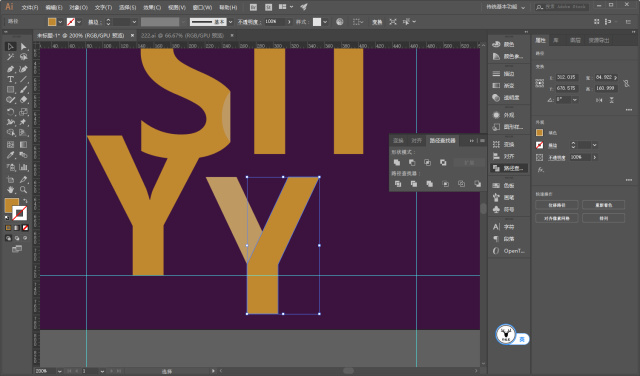Image resolution: width=640 pixels, height=376 pixels.
Task: Activate the Hand tool
Action: click(11, 189)
